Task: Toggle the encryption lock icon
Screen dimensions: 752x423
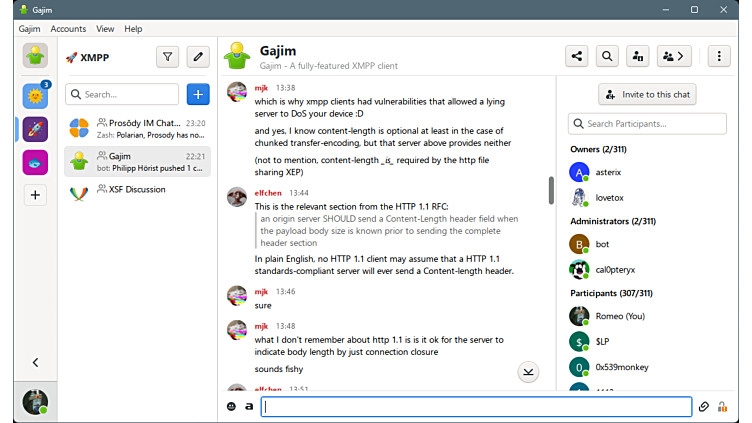Action: (722, 407)
